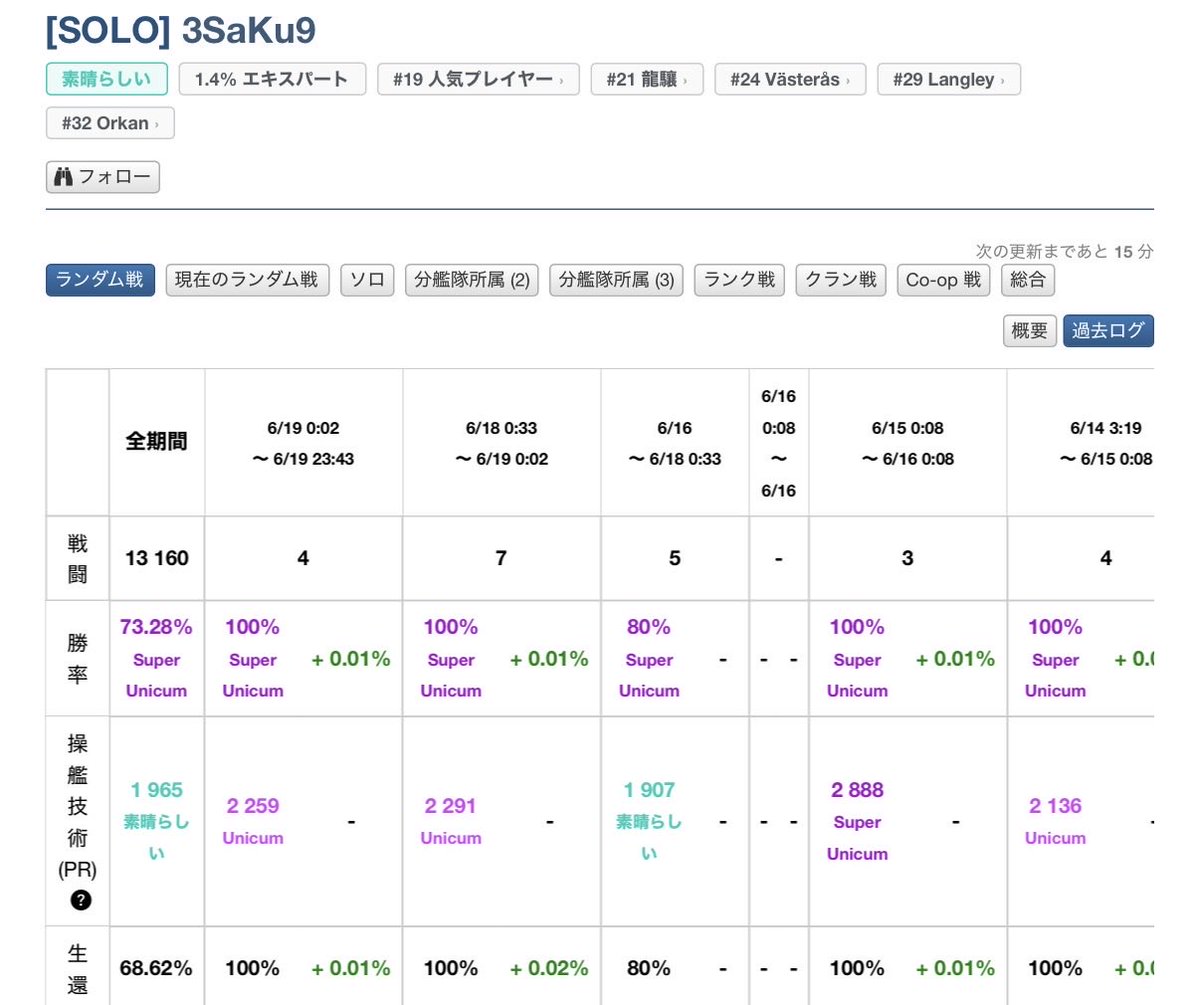
Task: Switch to 分艦隊所属 (3) tab
Action: (616, 280)
